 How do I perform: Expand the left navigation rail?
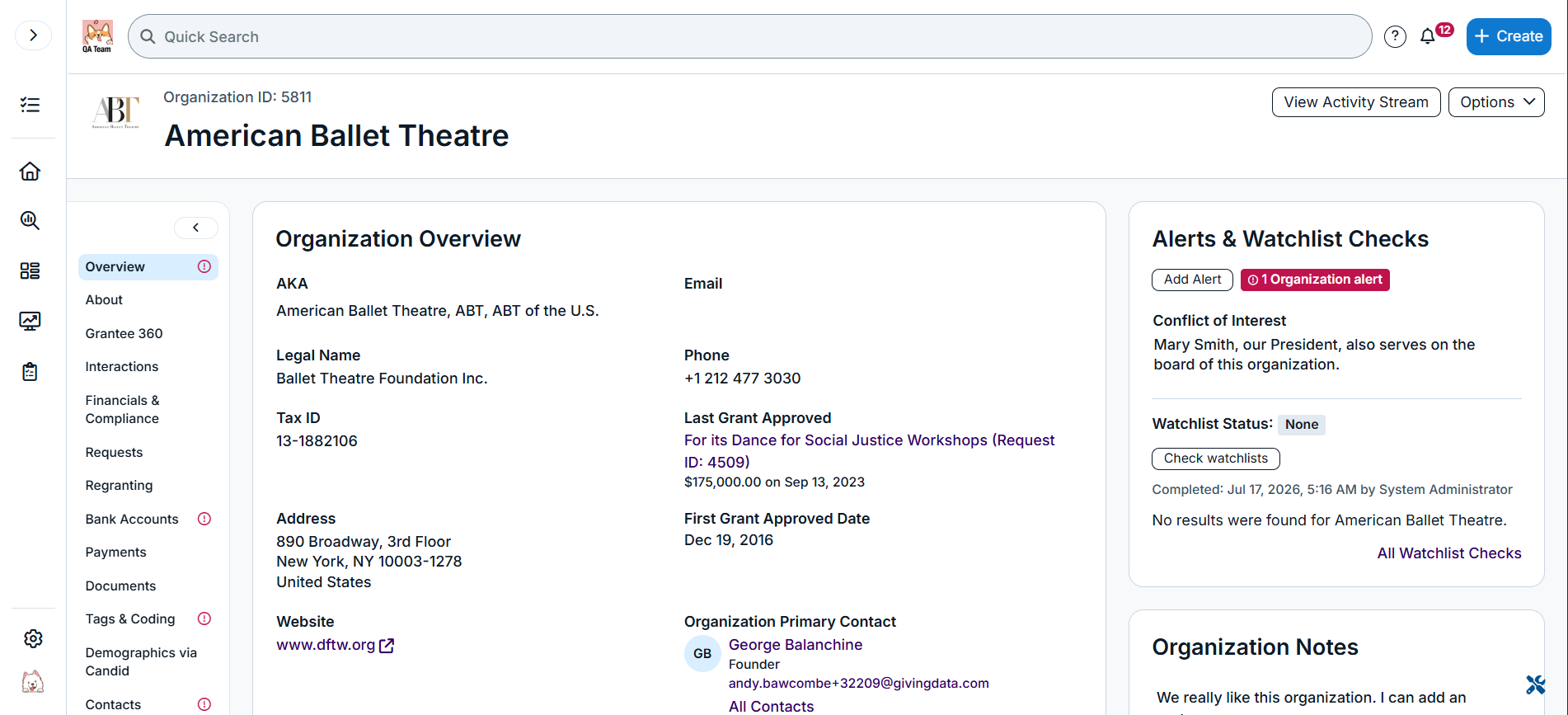33,35
